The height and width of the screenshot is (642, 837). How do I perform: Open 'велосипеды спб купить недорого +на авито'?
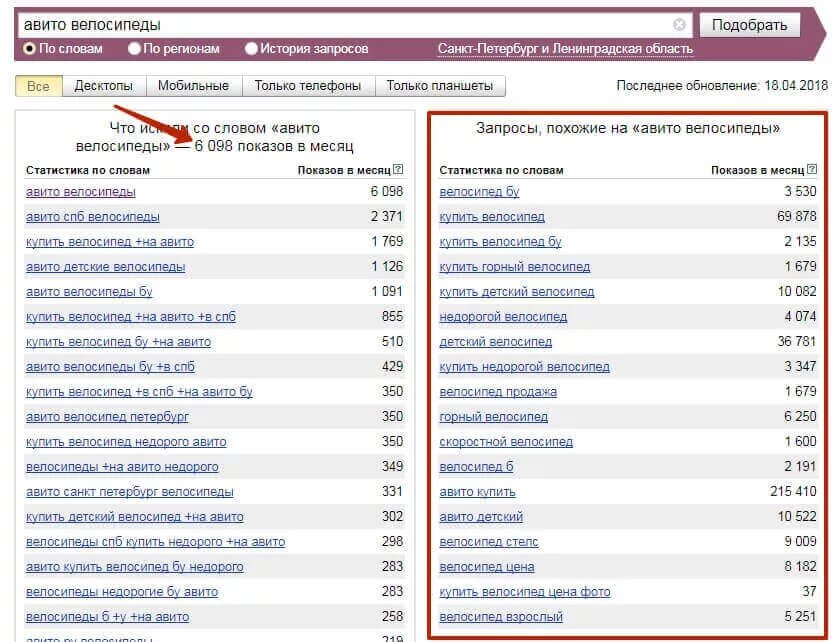click(x=155, y=542)
